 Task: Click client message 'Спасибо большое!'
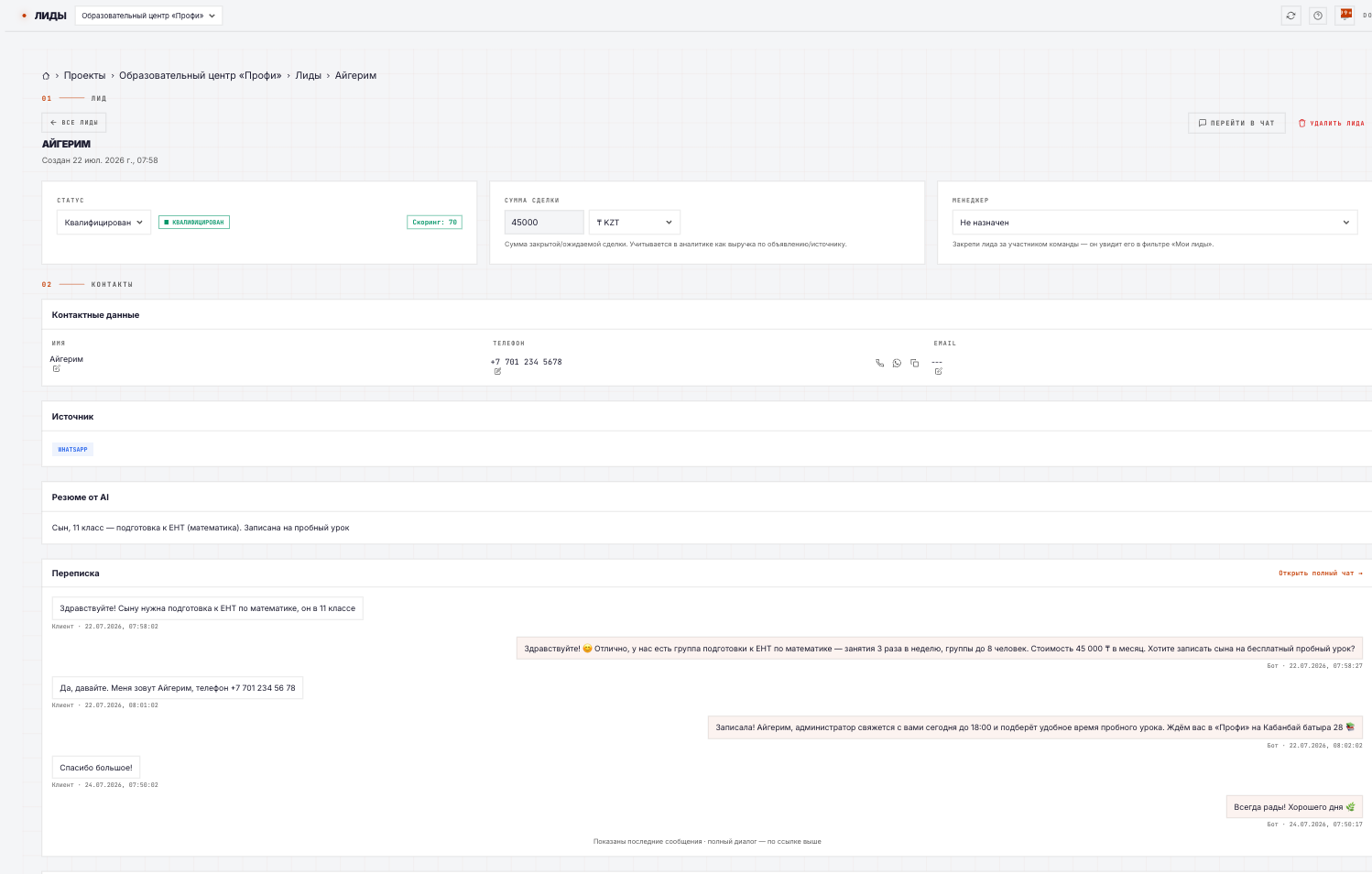pyautogui.click(x=96, y=768)
